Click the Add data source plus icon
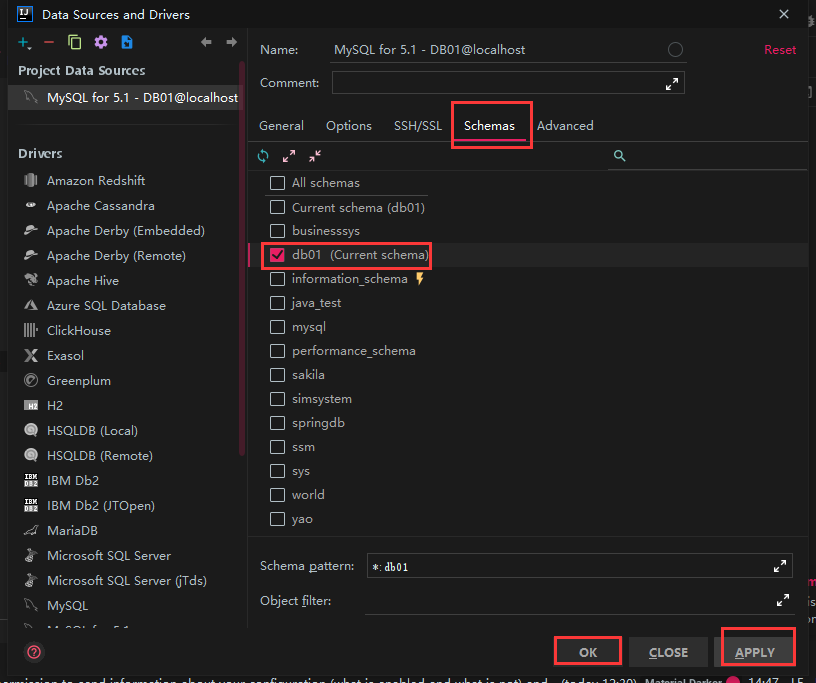The height and width of the screenshot is (683, 816). [24, 43]
